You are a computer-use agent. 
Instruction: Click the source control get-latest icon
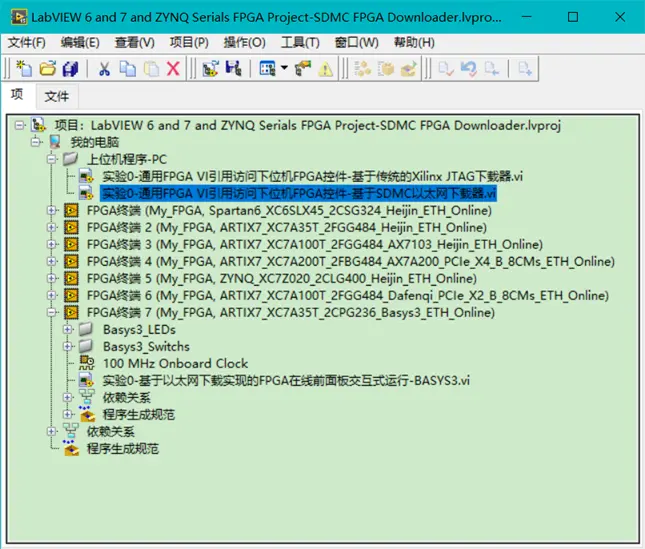point(492,68)
